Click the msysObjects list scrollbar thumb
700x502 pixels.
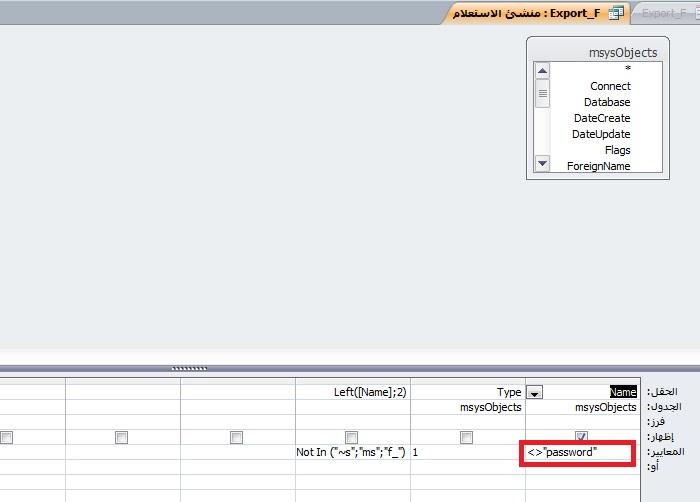pyautogui.click(x=542, y=95)
